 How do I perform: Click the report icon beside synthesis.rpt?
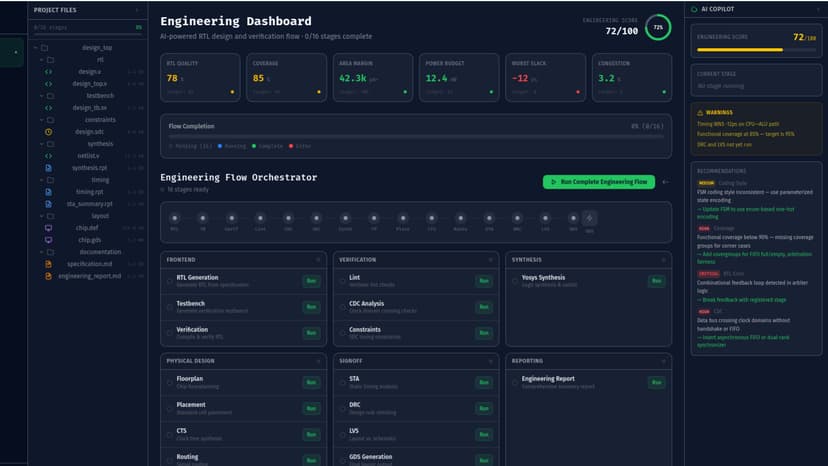pos(48,167)
